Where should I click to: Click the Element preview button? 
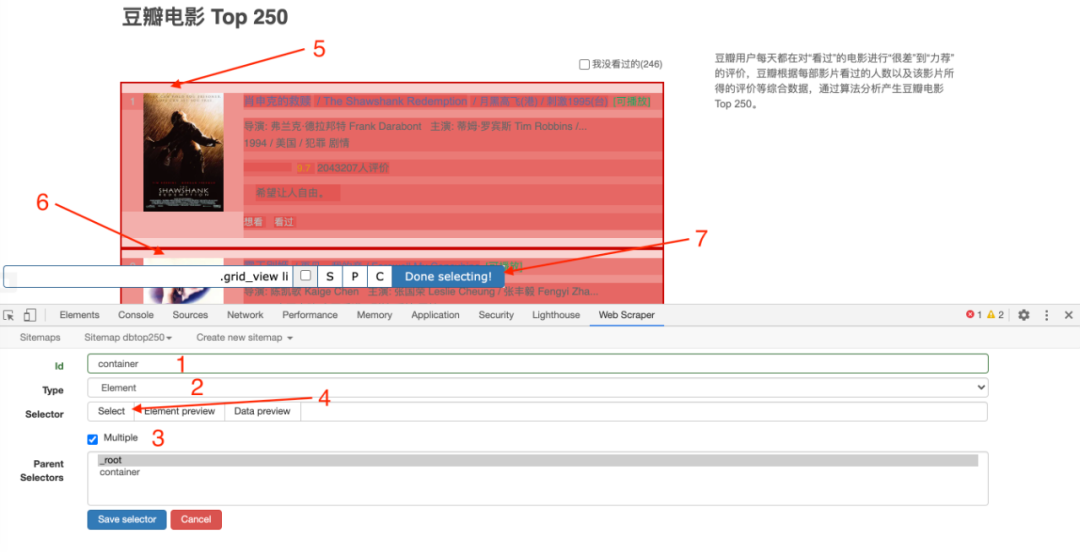point(180,411)
